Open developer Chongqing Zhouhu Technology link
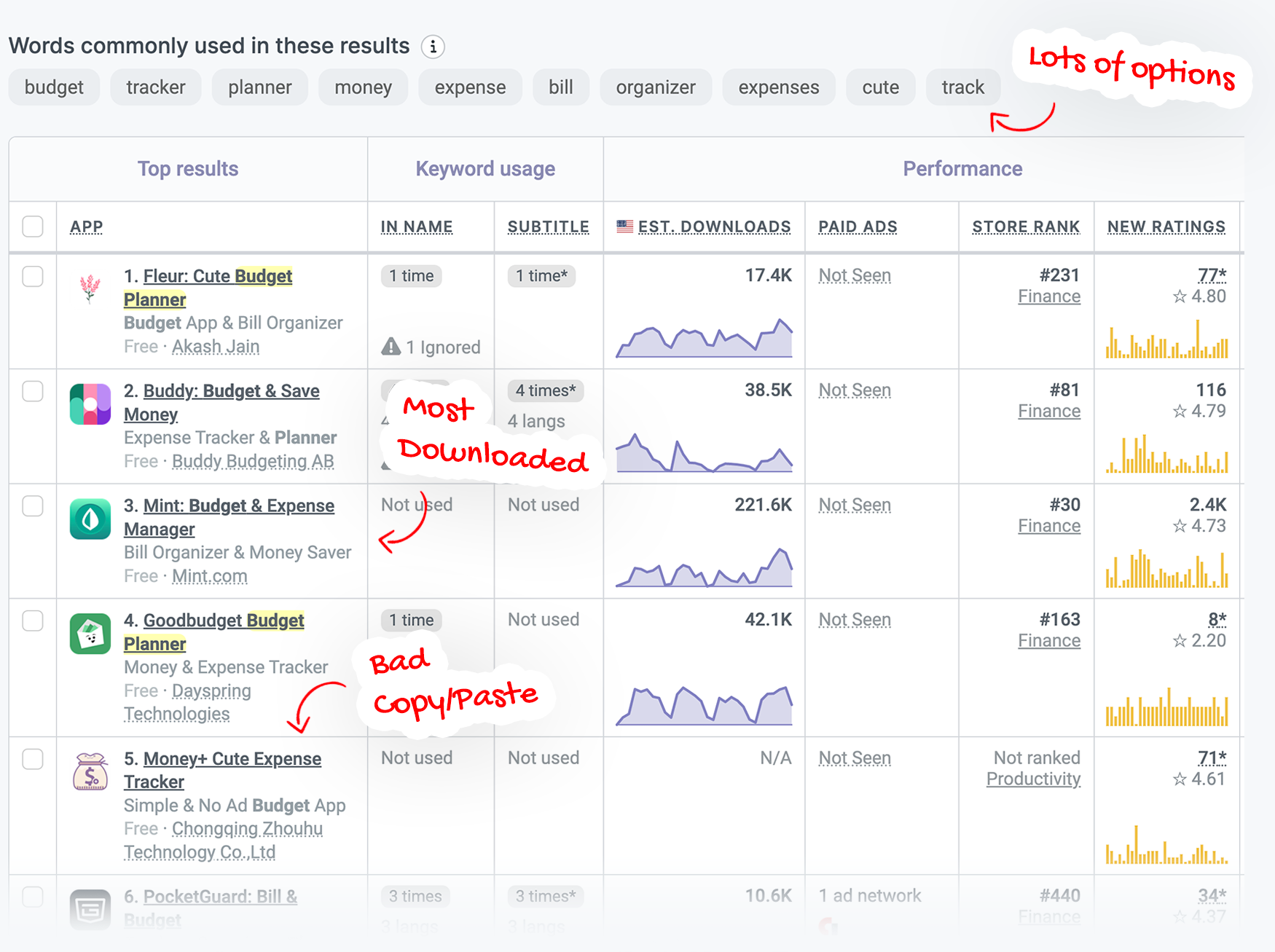The height and width of the screenshot is (952, 1275). pos(223,841)
